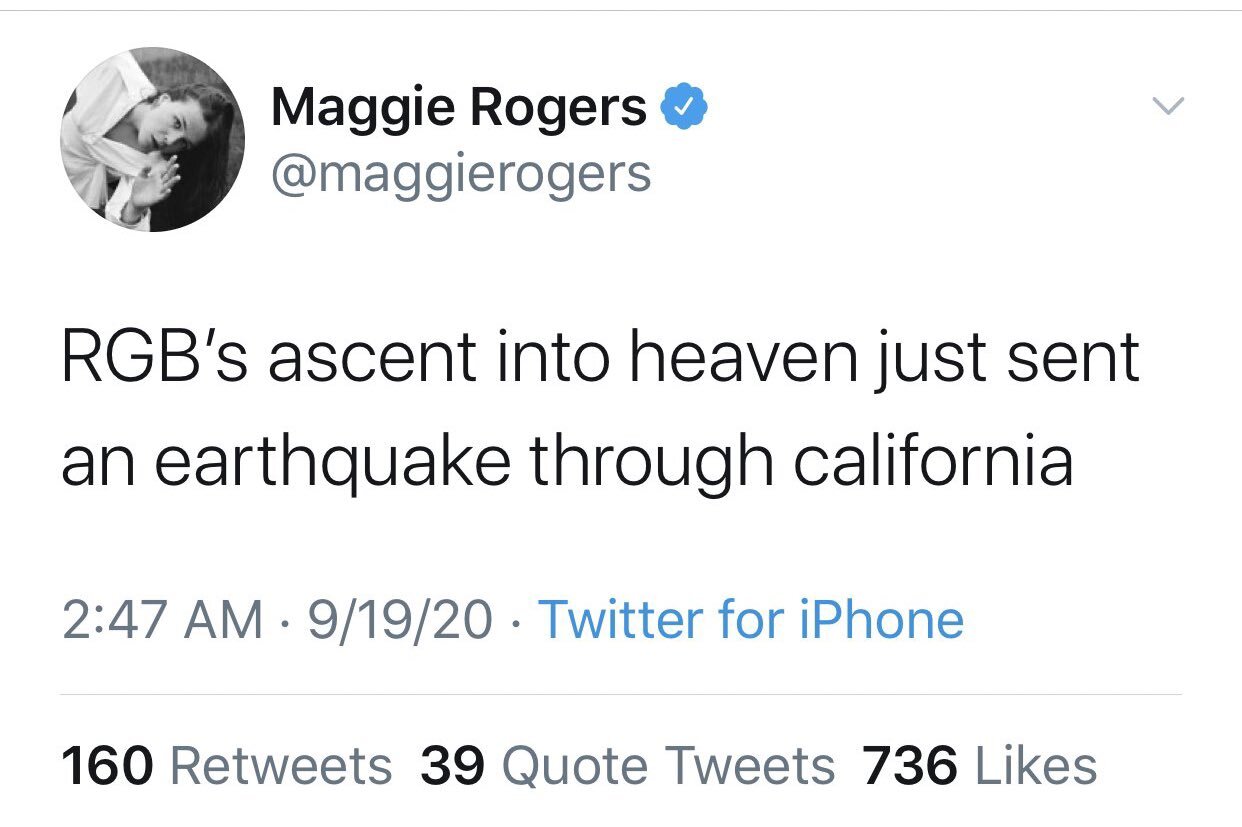Image resolution: width=1242 pixels, height=827 pixels.
Task: View the 39 Quote Tweets list
Action: pos(628,766)
